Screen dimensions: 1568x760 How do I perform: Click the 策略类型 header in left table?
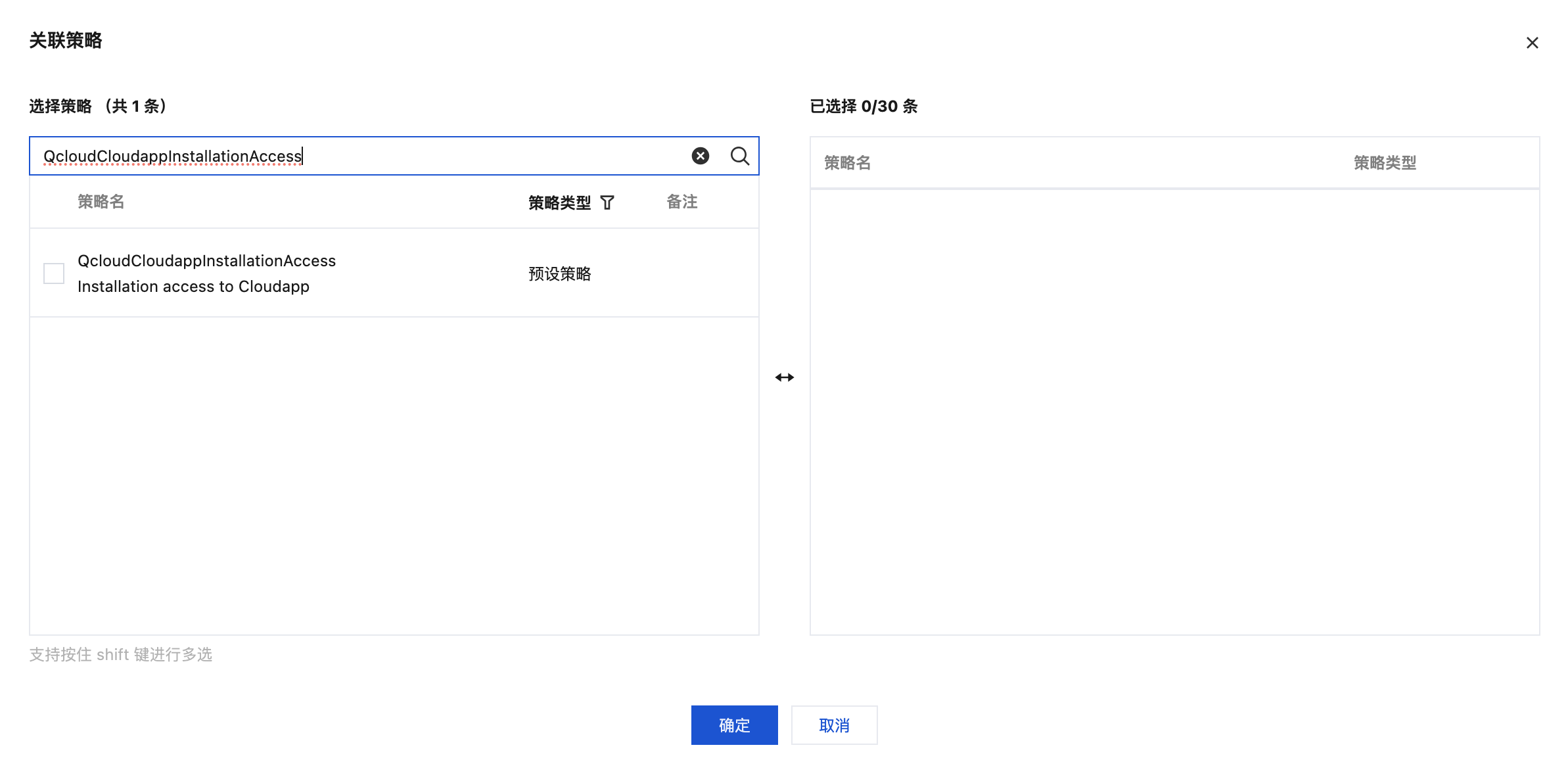[x=559, y=202]
